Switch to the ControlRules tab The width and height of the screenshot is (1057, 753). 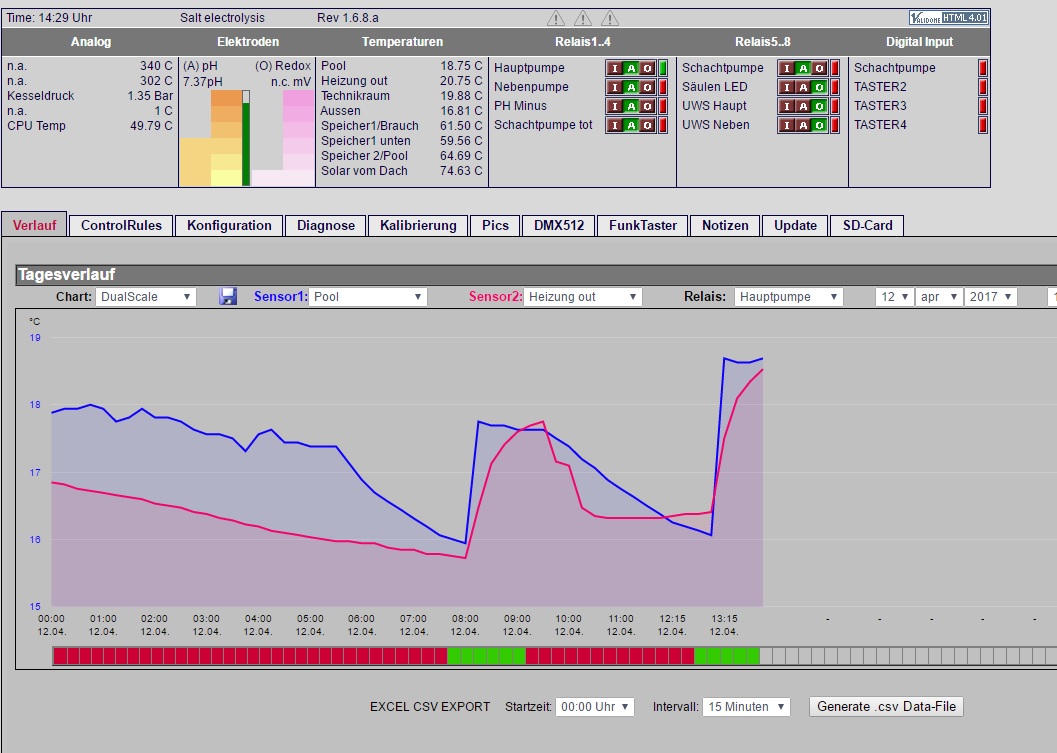click(x=121, y=225)
